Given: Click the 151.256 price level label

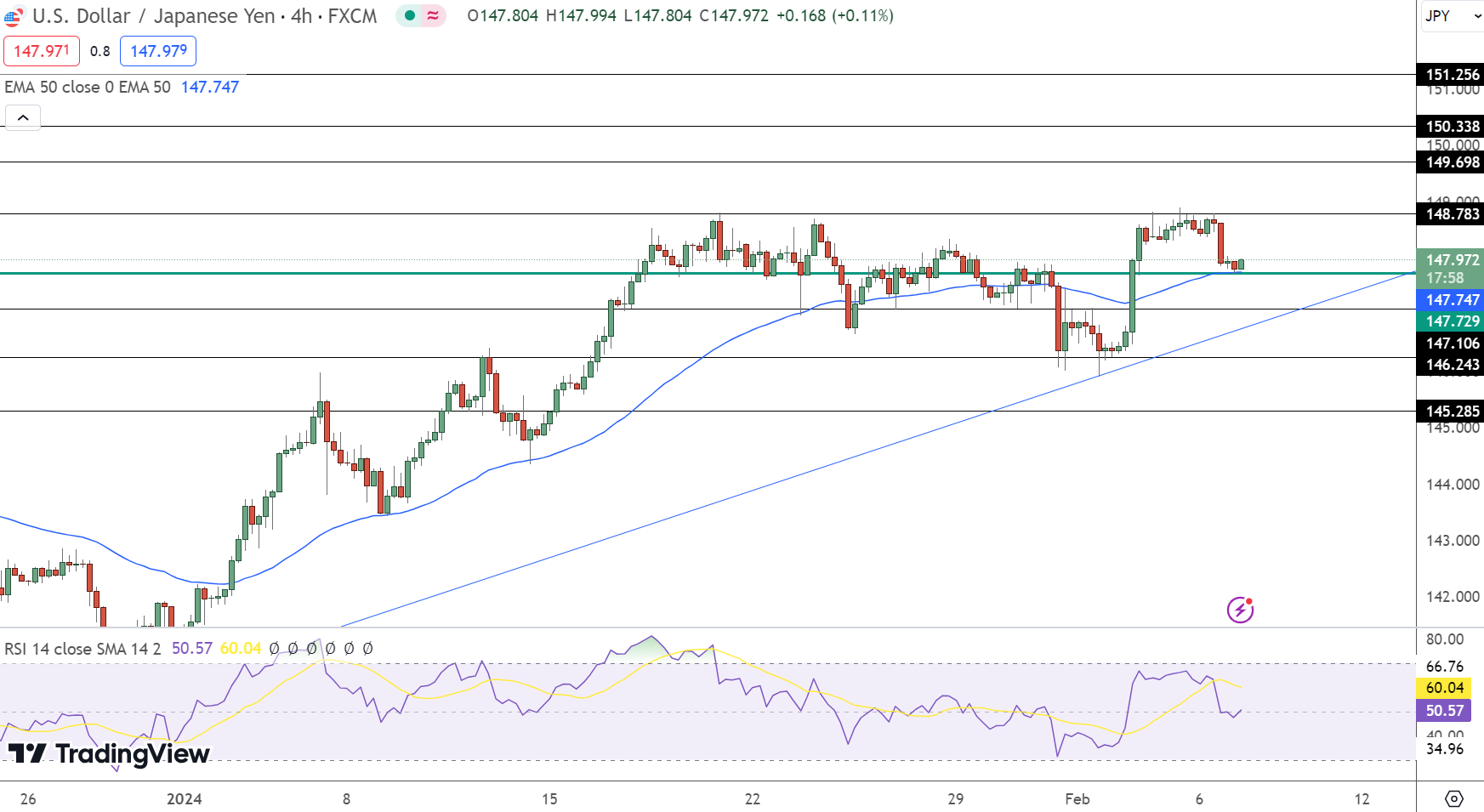Looking at the screenshot, I should click(1451, 75).
